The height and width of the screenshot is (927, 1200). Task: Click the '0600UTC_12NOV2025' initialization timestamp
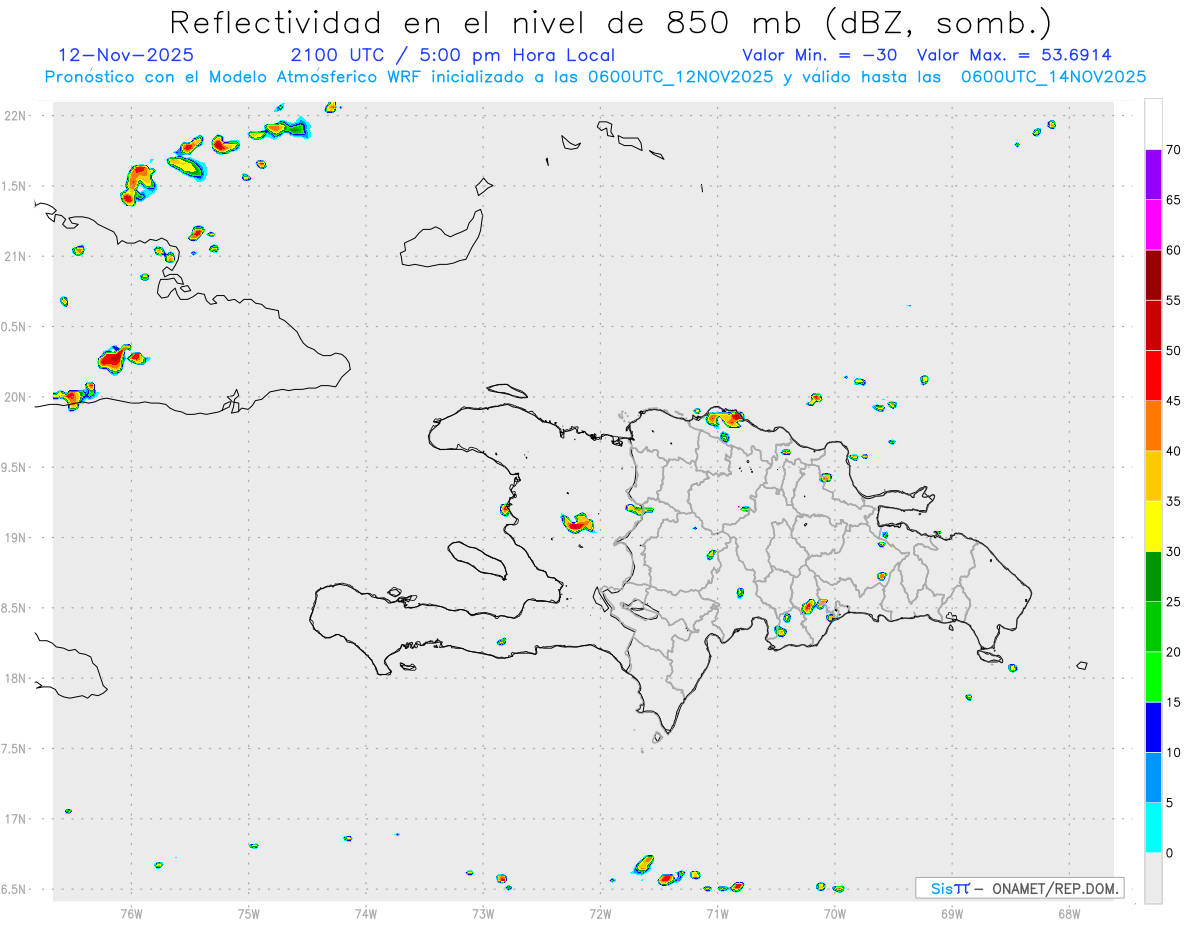[x=680, y=77]
